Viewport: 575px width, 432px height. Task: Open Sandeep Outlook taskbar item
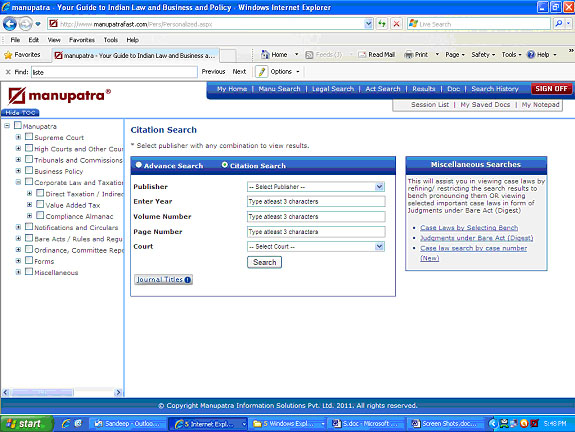(128, 424)
